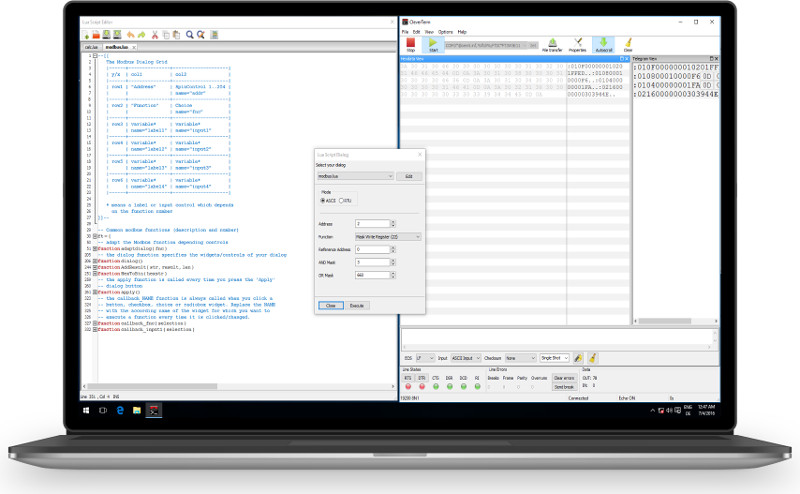Viewport: 800px width, 494px height.
Task: Open a script file in Lua editor
Action: (96, 35)
